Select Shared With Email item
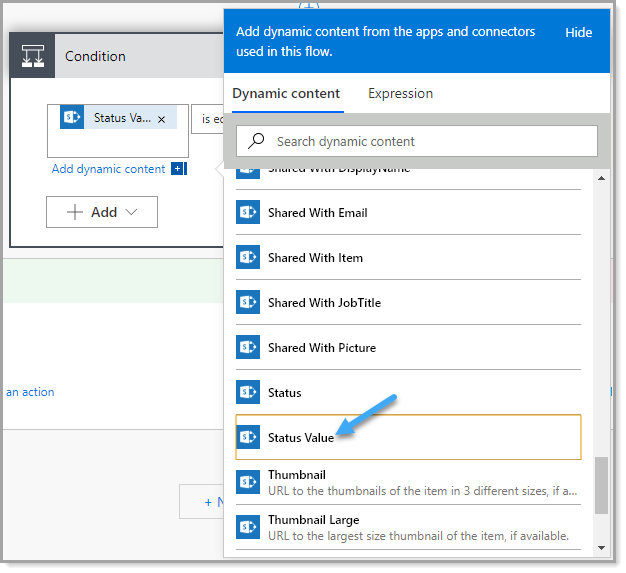626x573 pixels. [408, 212]
